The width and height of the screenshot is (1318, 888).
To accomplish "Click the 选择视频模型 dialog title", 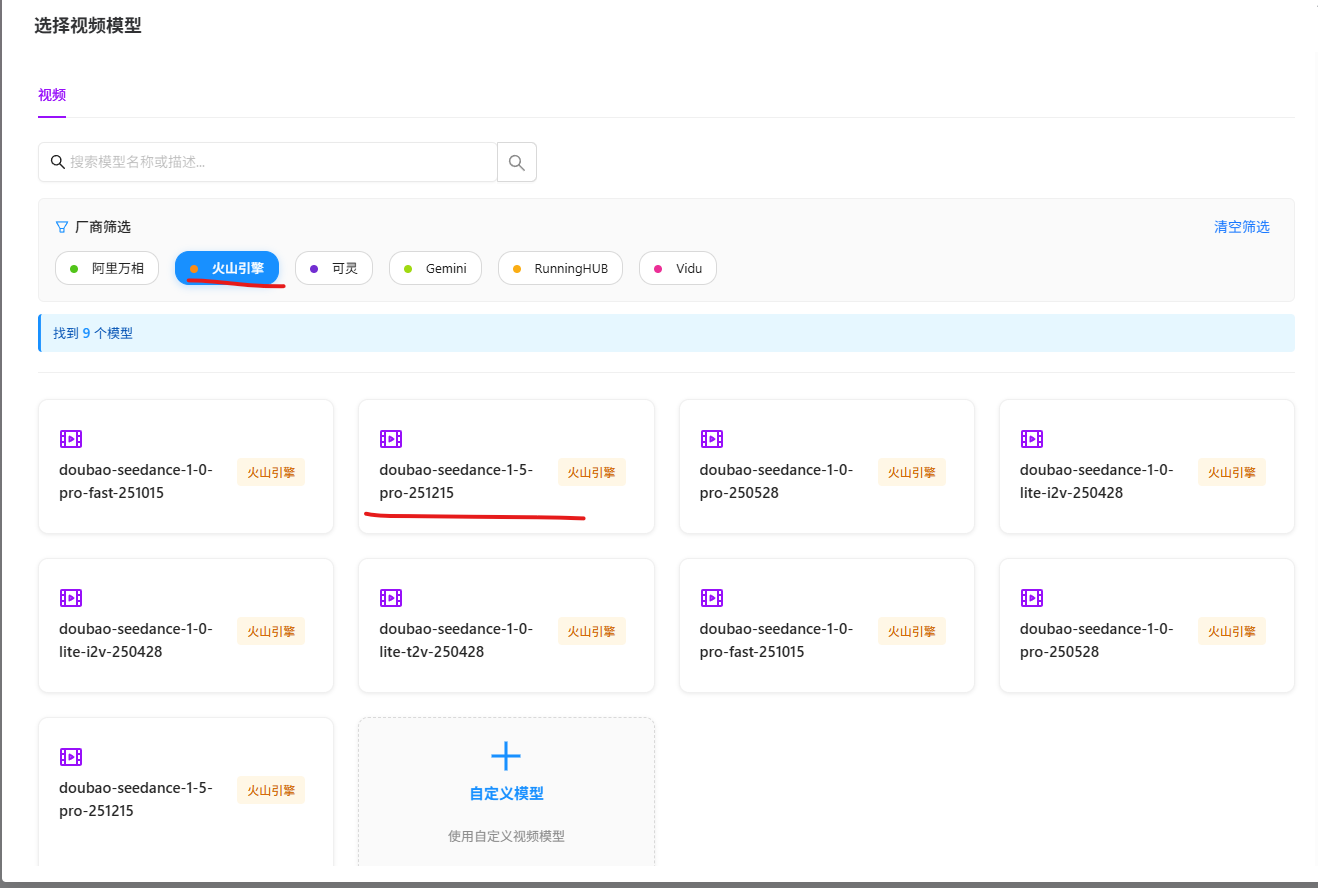I will tap(88, 26).
